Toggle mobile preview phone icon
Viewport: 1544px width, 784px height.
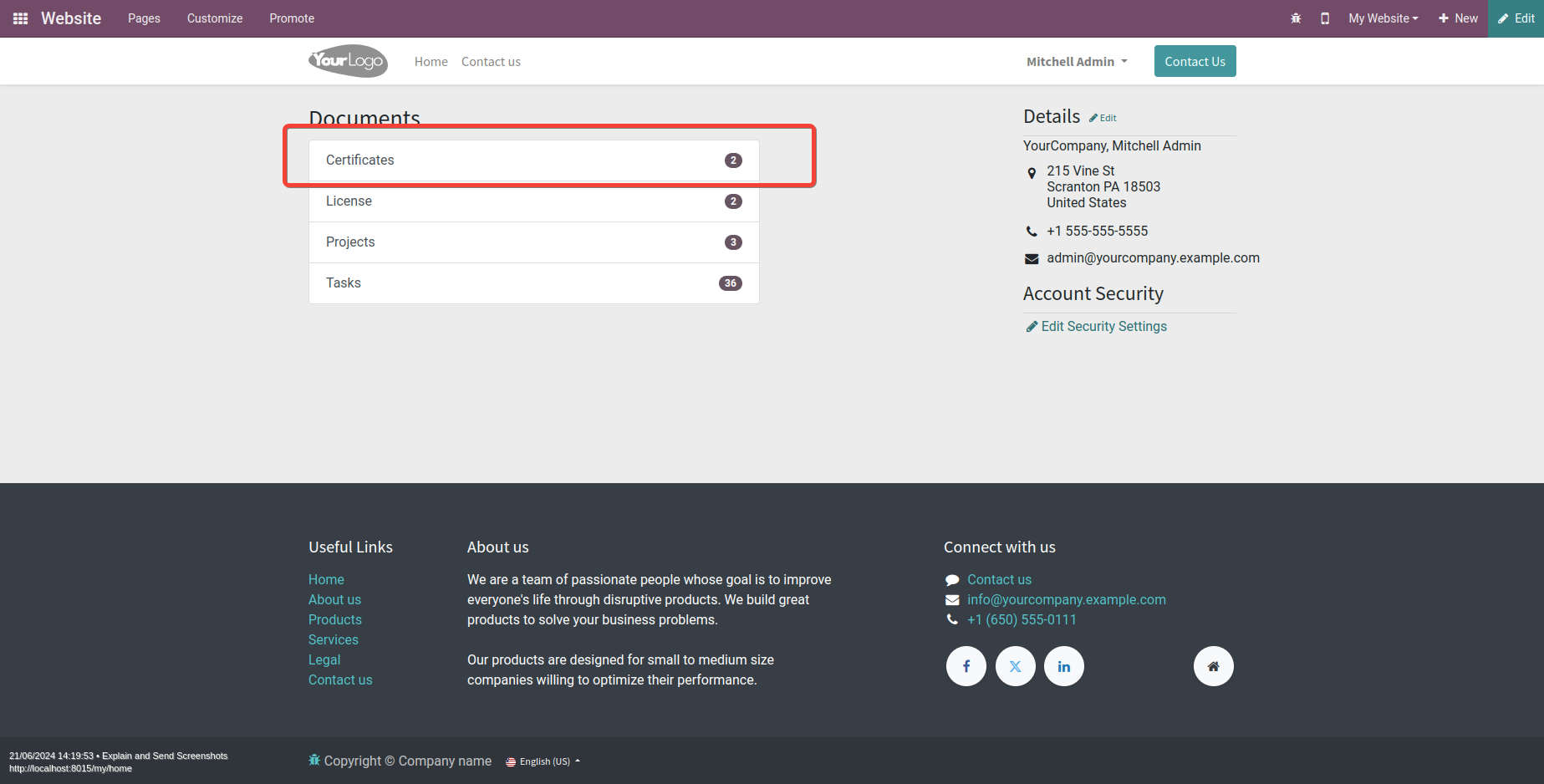click(1325, 18)
